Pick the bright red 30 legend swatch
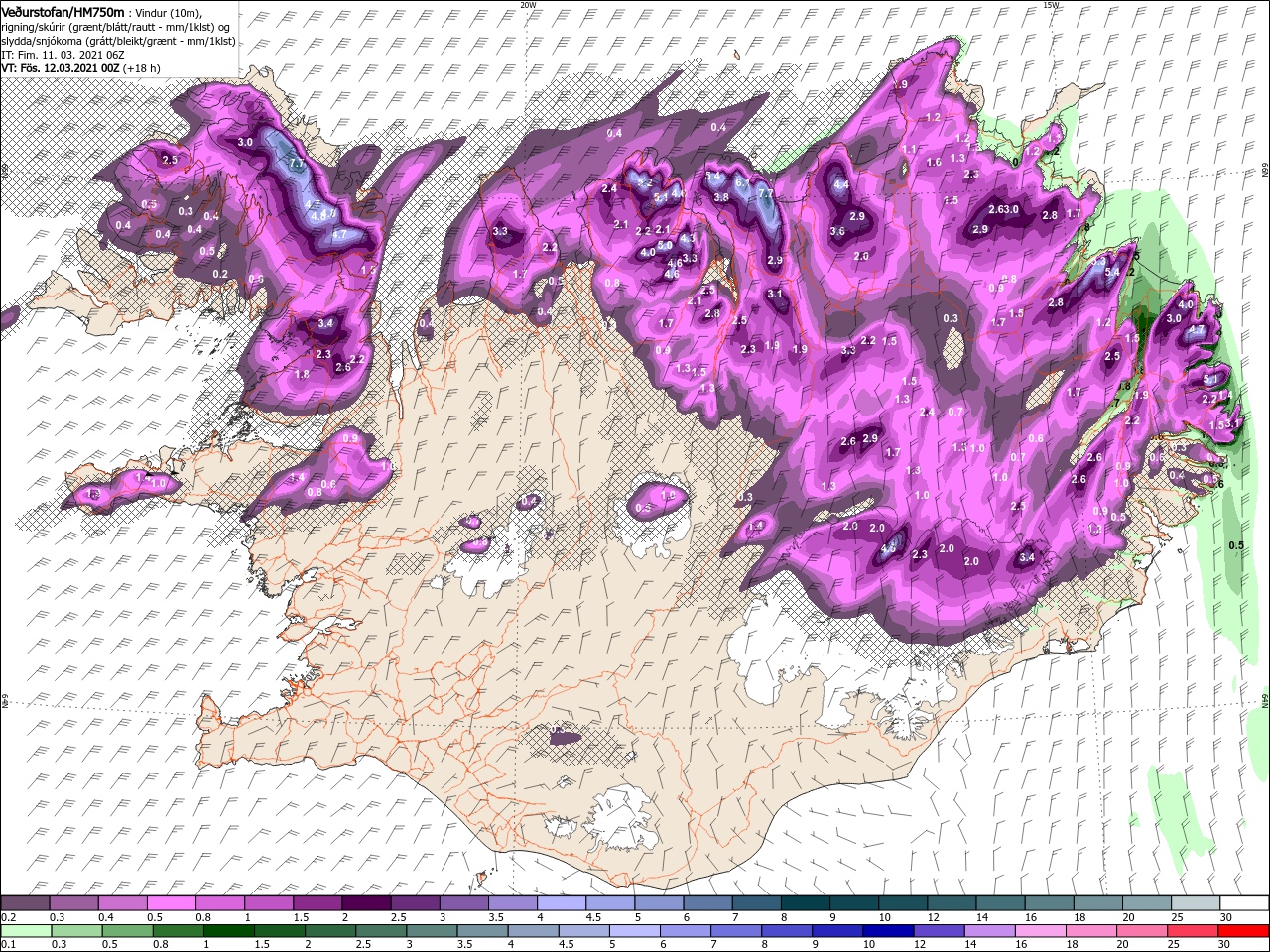The image size is (1270, 952). pyautogui.click(x=1244, y=930)
